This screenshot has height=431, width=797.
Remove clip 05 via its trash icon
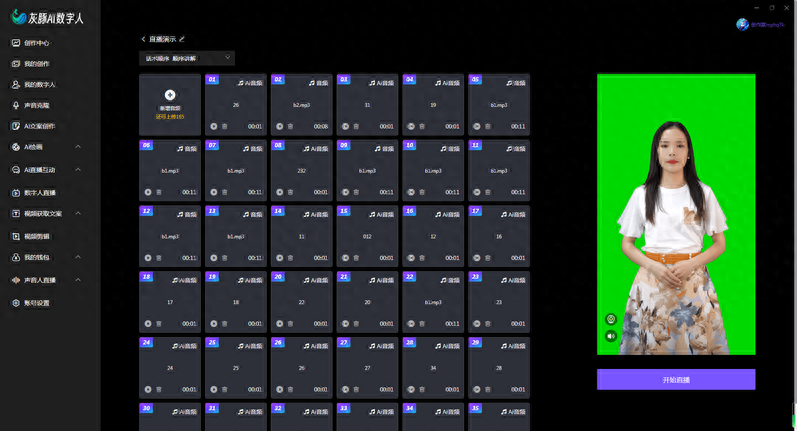tap(487, 127)
